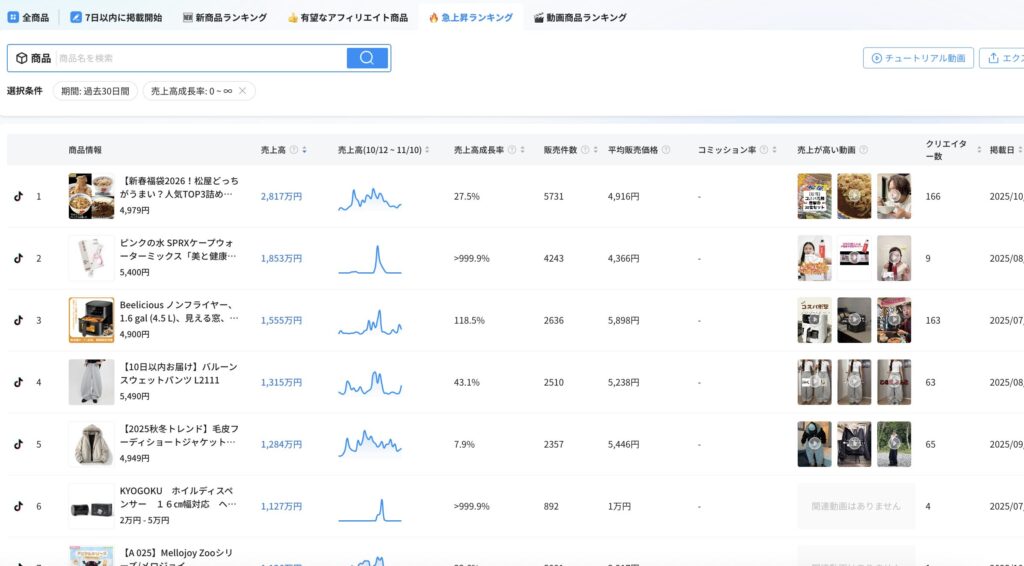
Task: Switch to the 新商品ランキング tab
Action: point(225,17)
